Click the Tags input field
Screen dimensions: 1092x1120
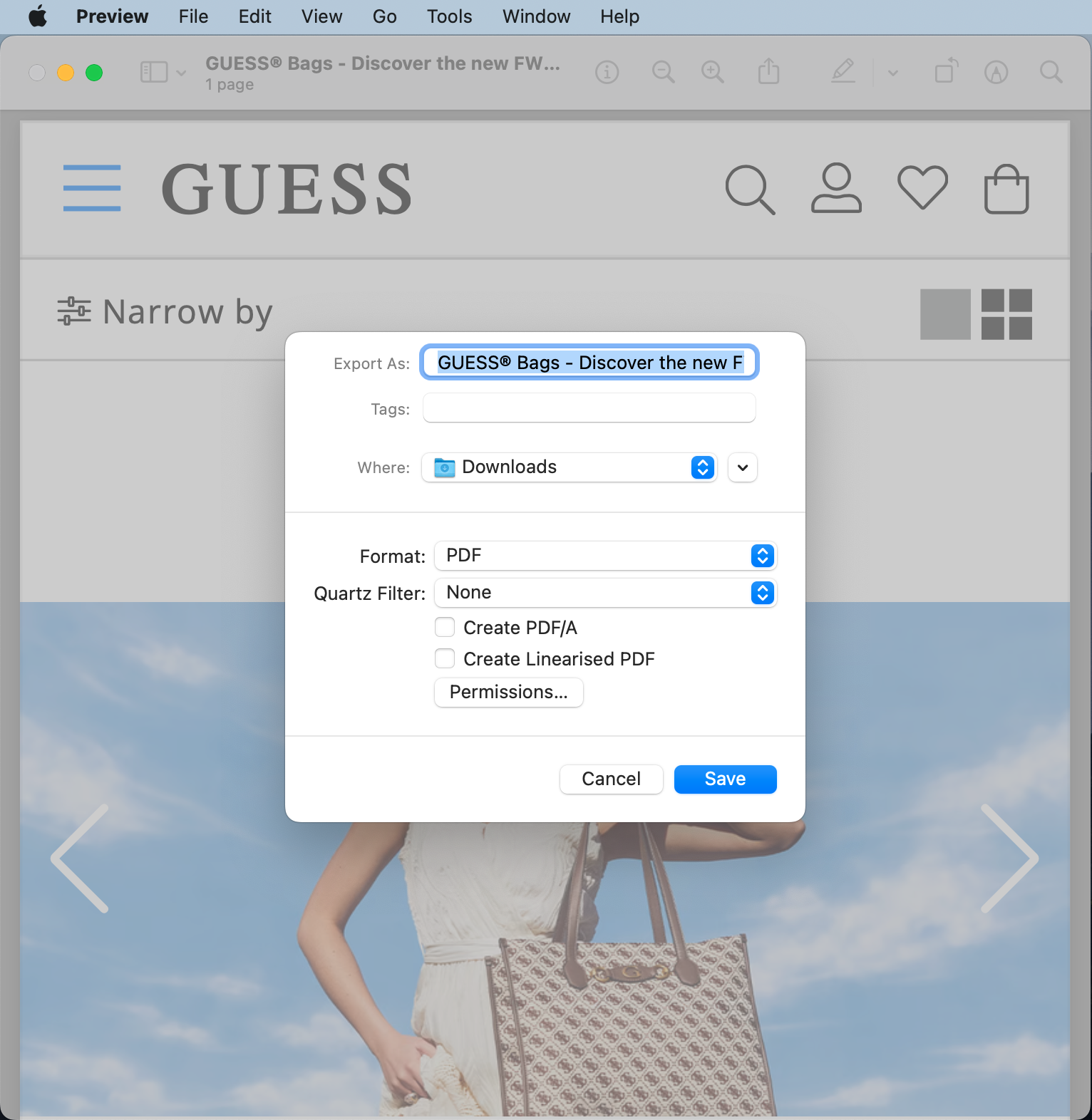tap(589, 408)
